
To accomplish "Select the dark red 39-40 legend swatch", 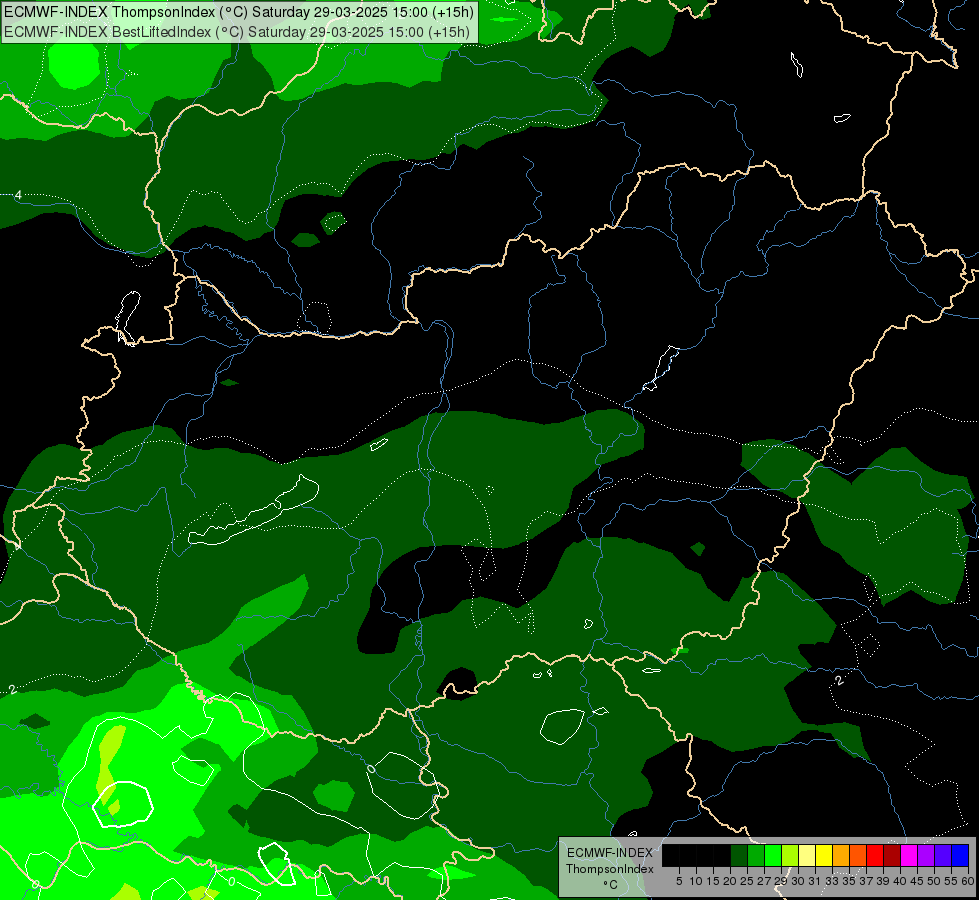I will (x=892, y=855).
